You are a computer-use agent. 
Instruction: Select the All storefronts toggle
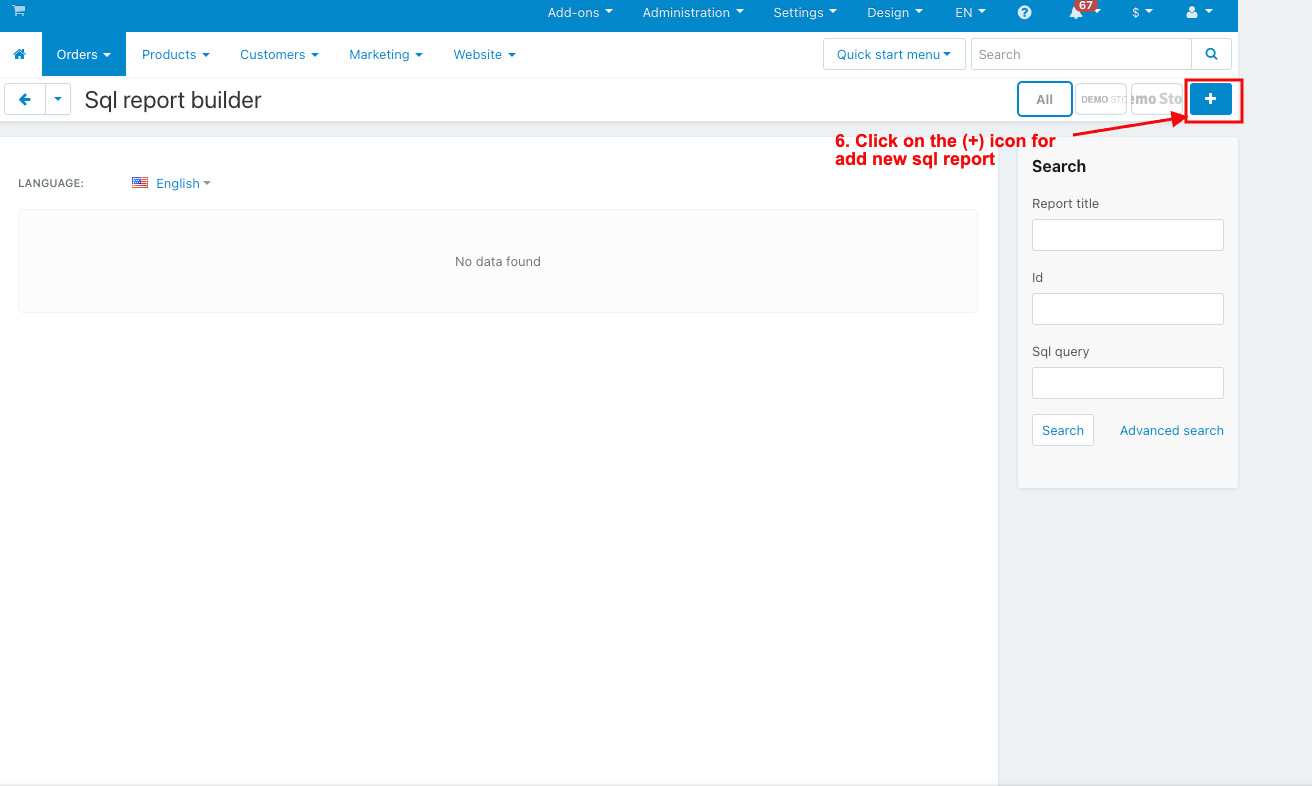click(x=1044, y=99)
